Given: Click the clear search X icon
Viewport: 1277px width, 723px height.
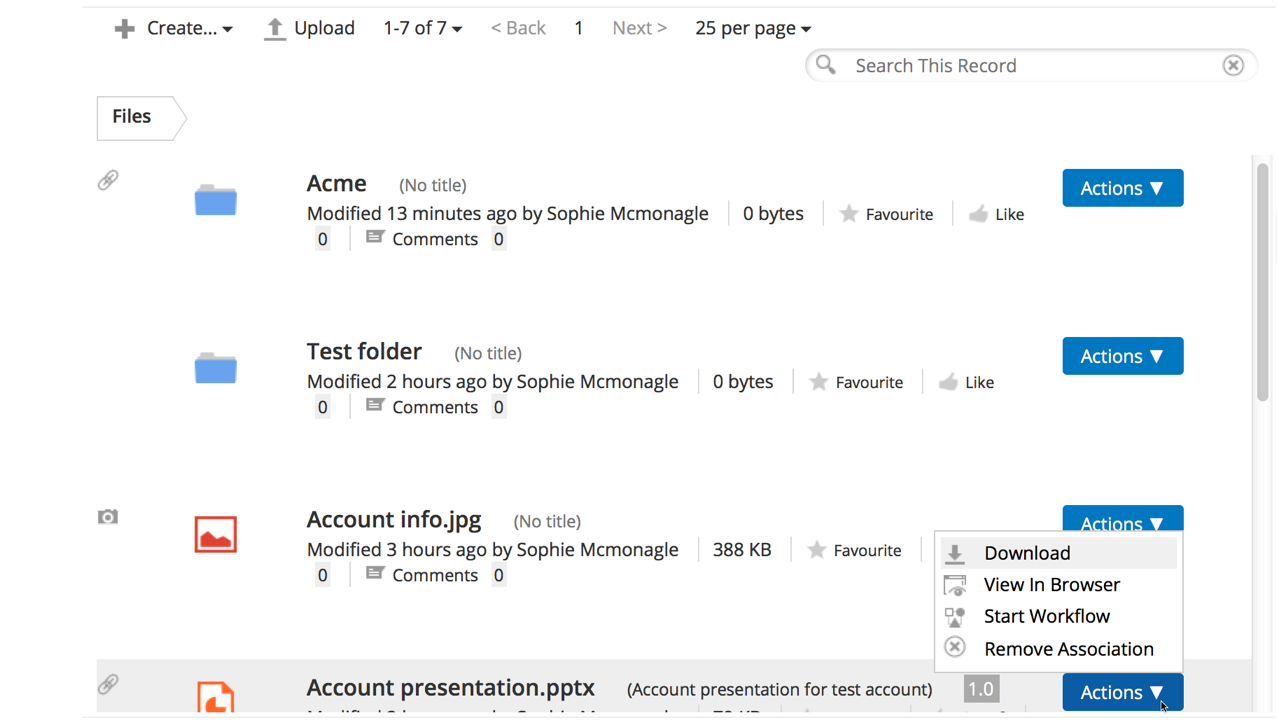Looking at the screenshot, I should (x=1232, y=65).
